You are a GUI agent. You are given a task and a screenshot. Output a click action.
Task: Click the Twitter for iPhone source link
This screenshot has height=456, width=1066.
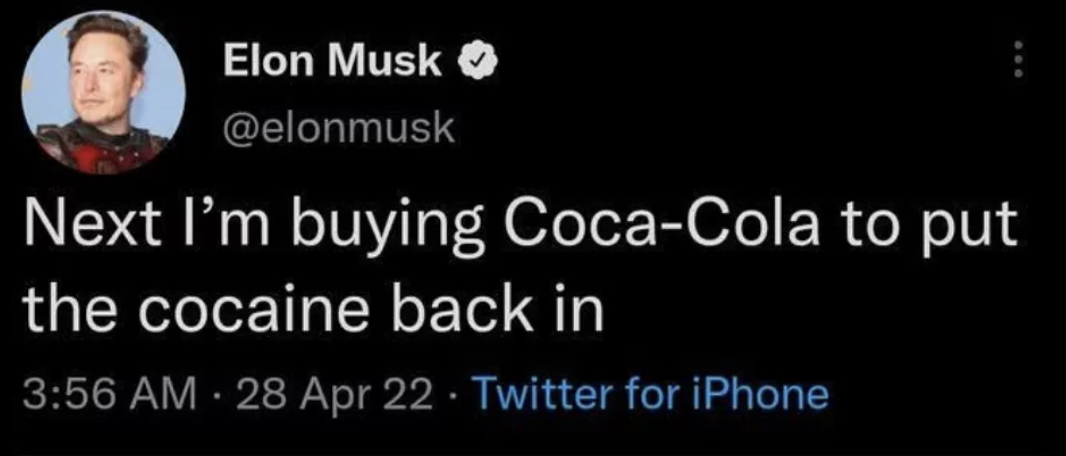pos(651,394)
